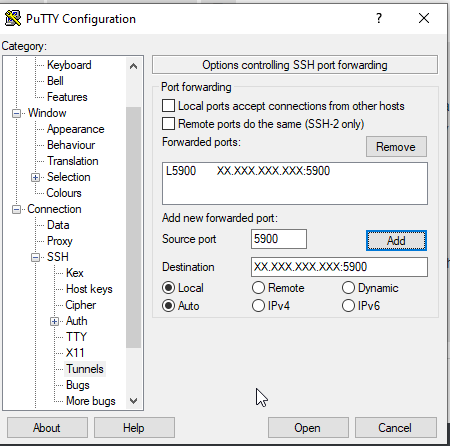This screenshot has height=446, width=450.
Task: Click the Source port input field
Action: 279,239
